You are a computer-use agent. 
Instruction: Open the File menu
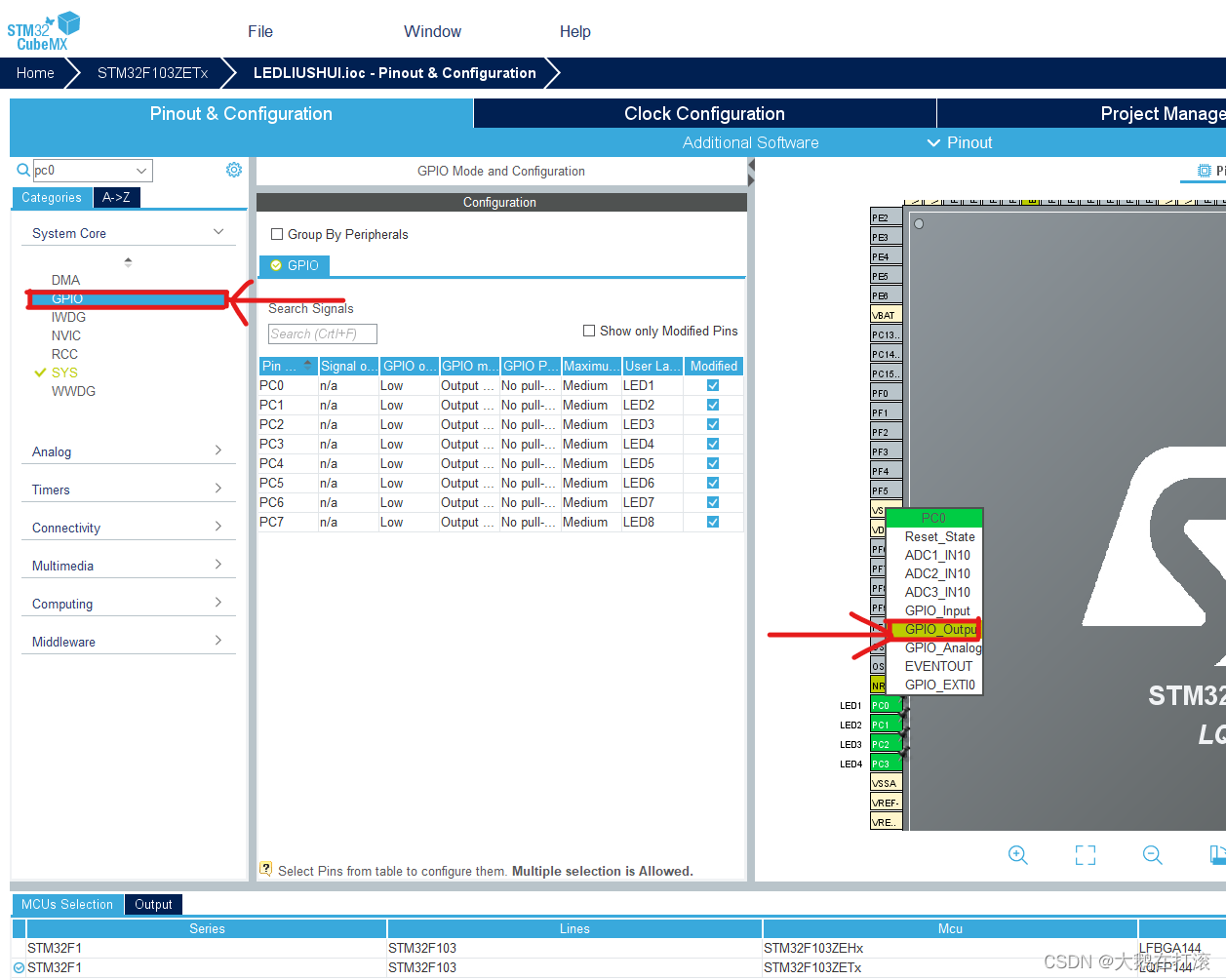(x=260, y=31)
